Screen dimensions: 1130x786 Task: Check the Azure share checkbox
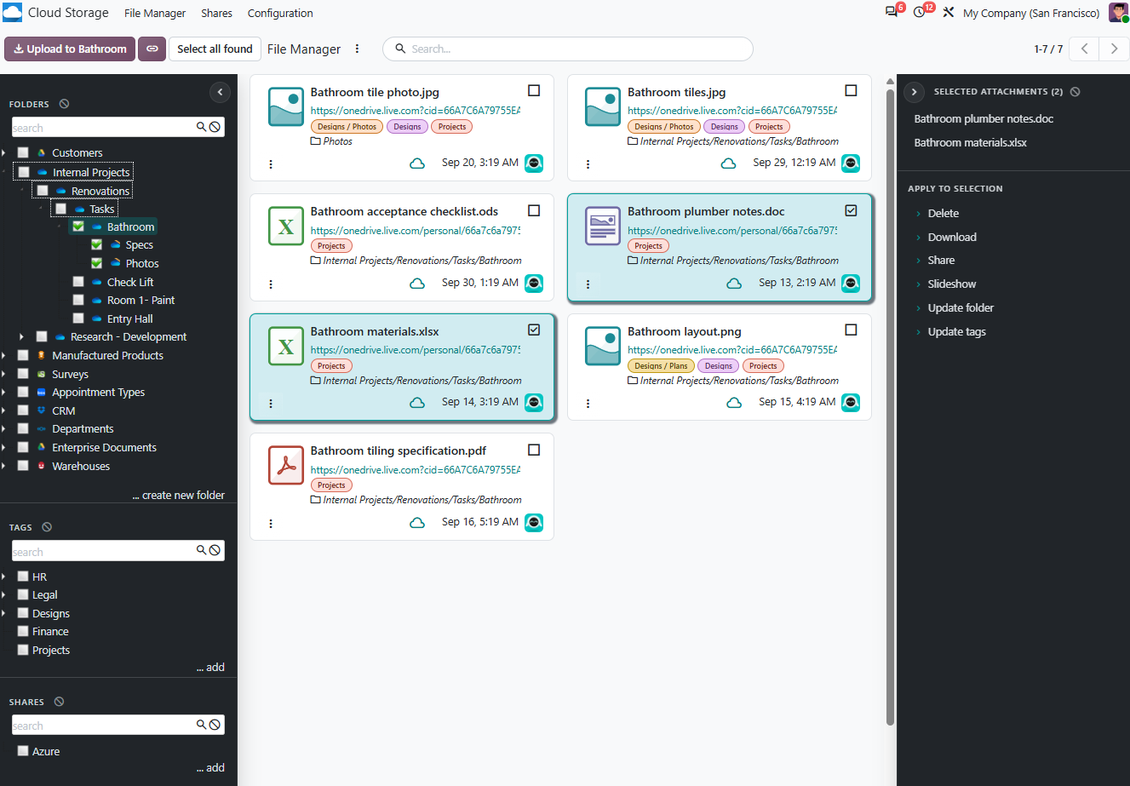23,751
